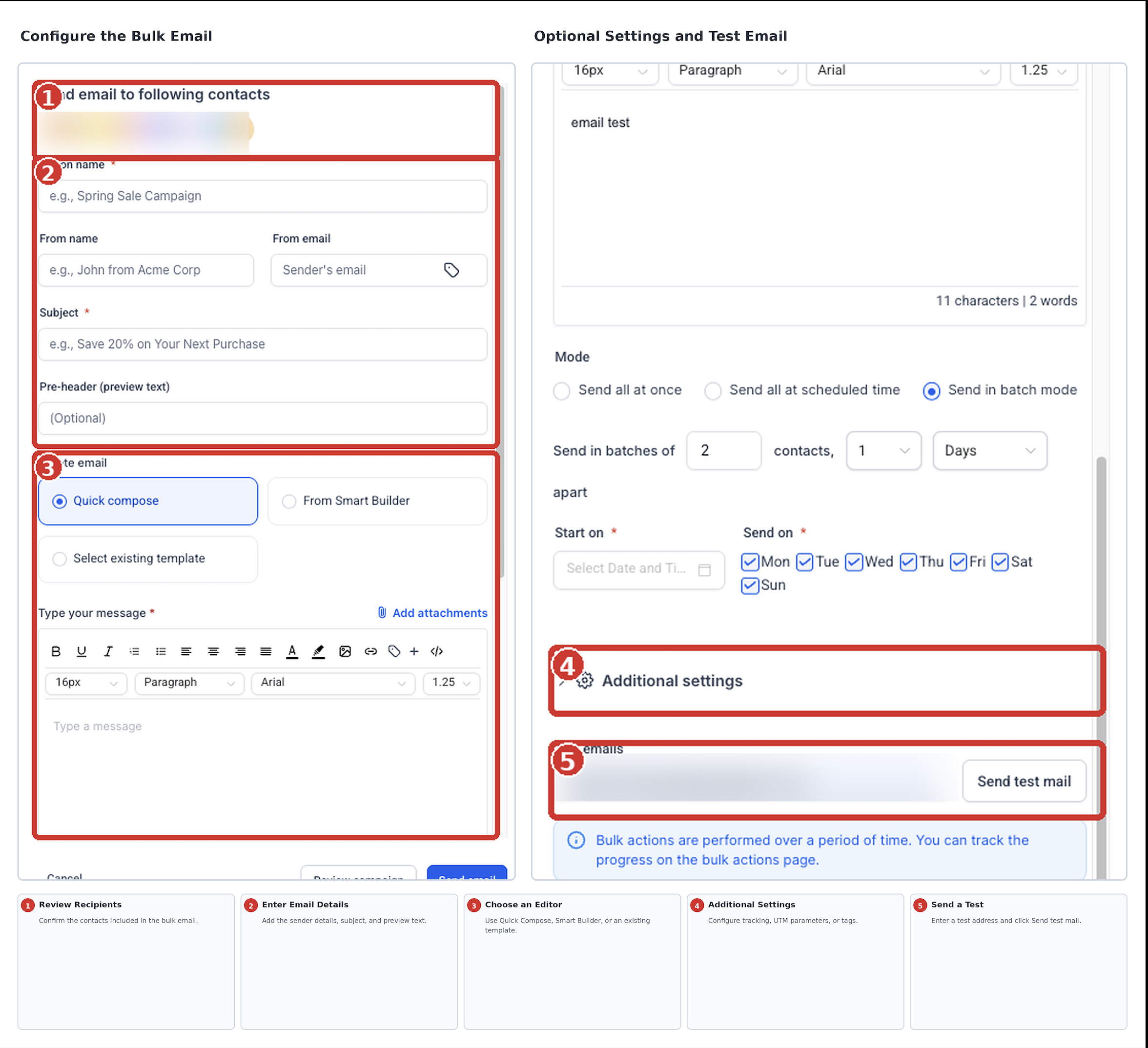Select the From Smart Builder option

point(378,501)
